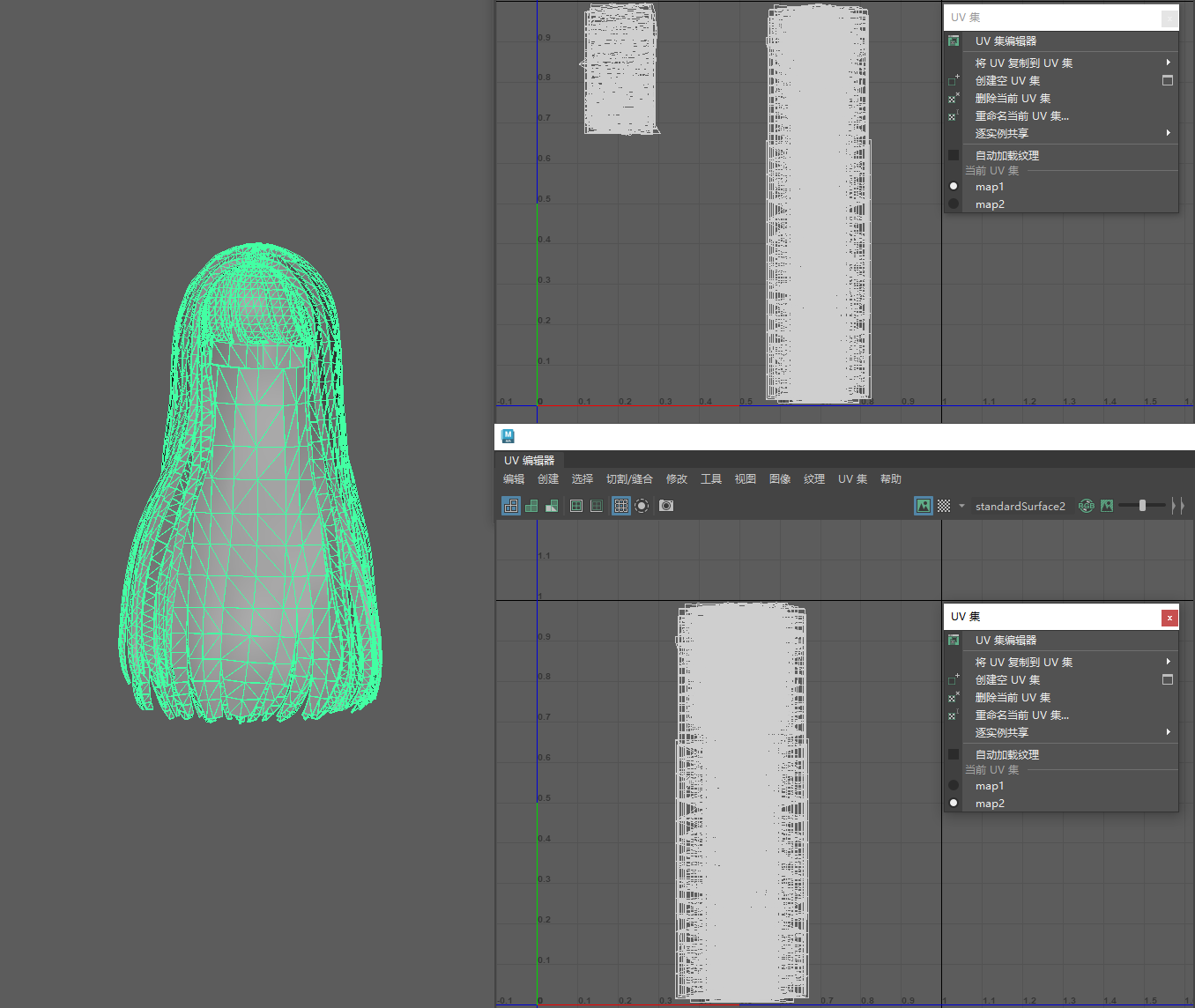Toggle UV distortion shading icon
This screenshot has width=1195, height=1008.
click(x=552, y=506)
